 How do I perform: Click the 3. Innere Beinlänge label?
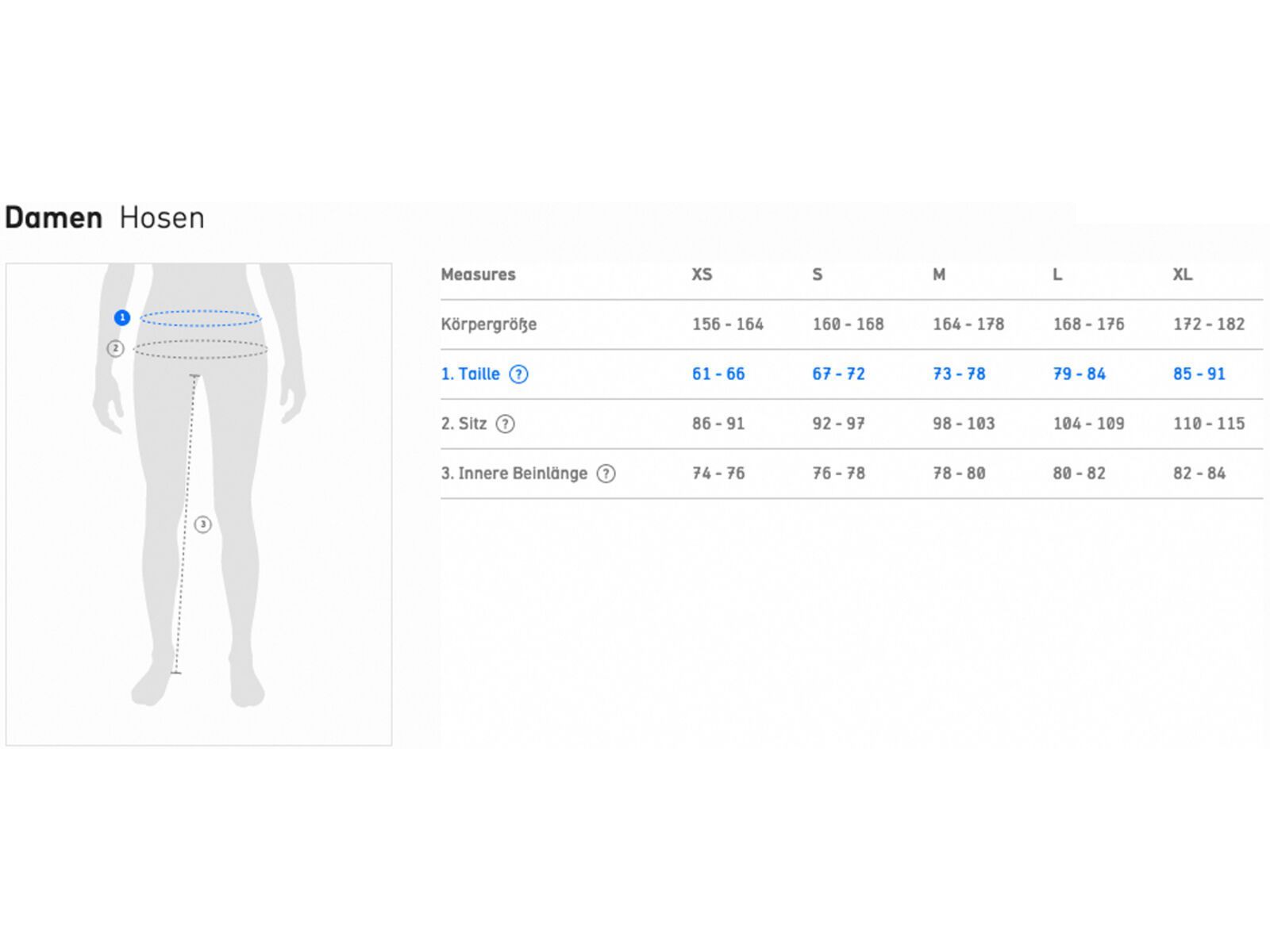click(x=514, y=474)
